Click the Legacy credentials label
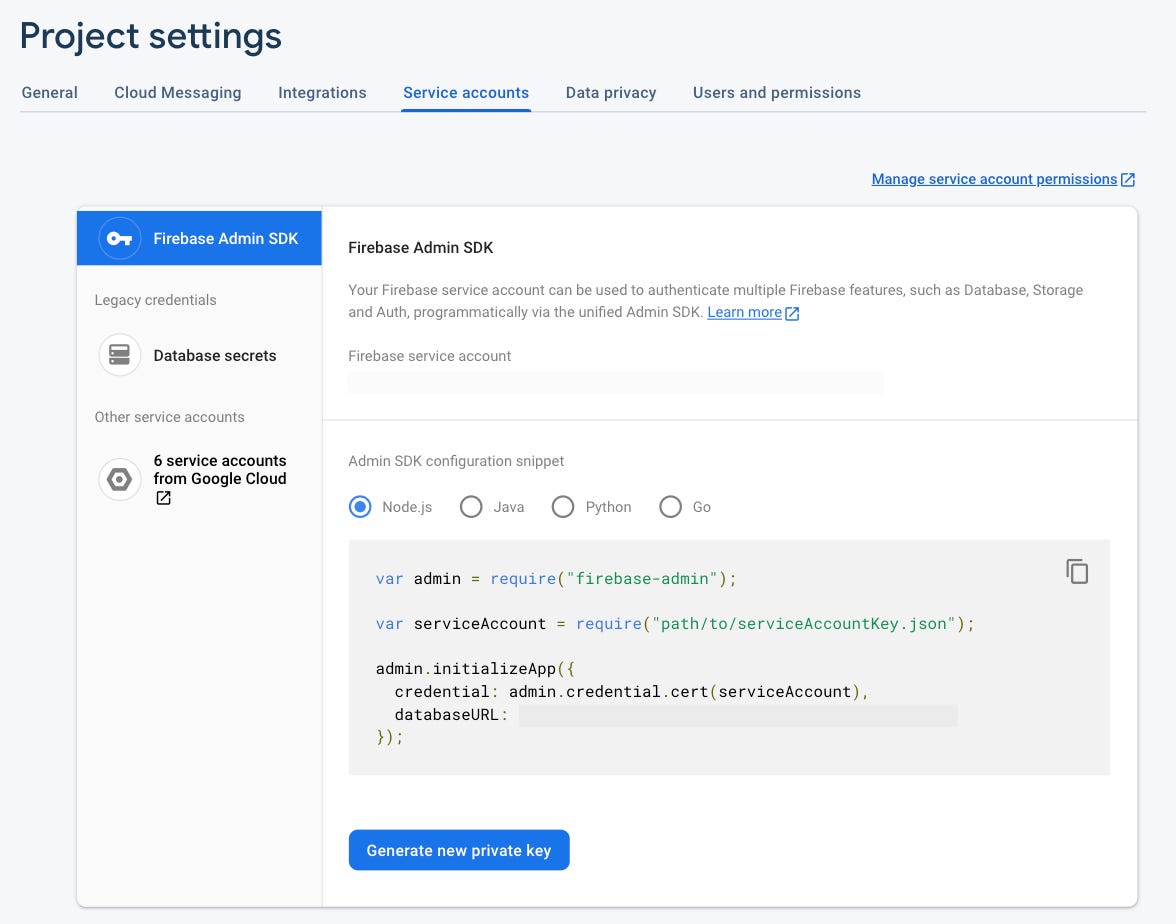Screen dimensions: 1176x924 (x=155, y=300)
